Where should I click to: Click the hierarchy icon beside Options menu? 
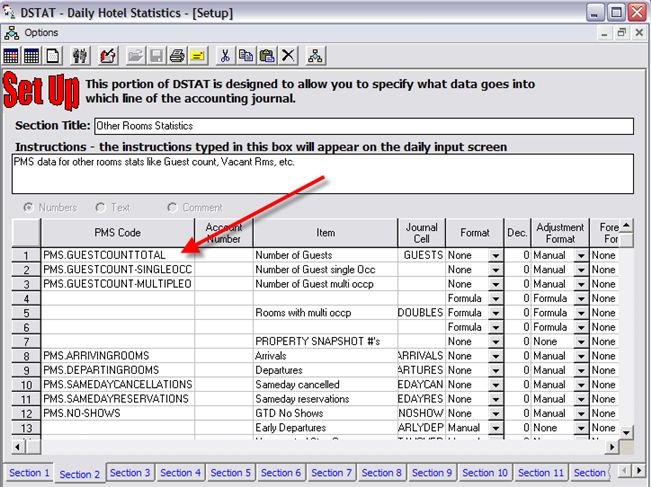coord(12,33)
